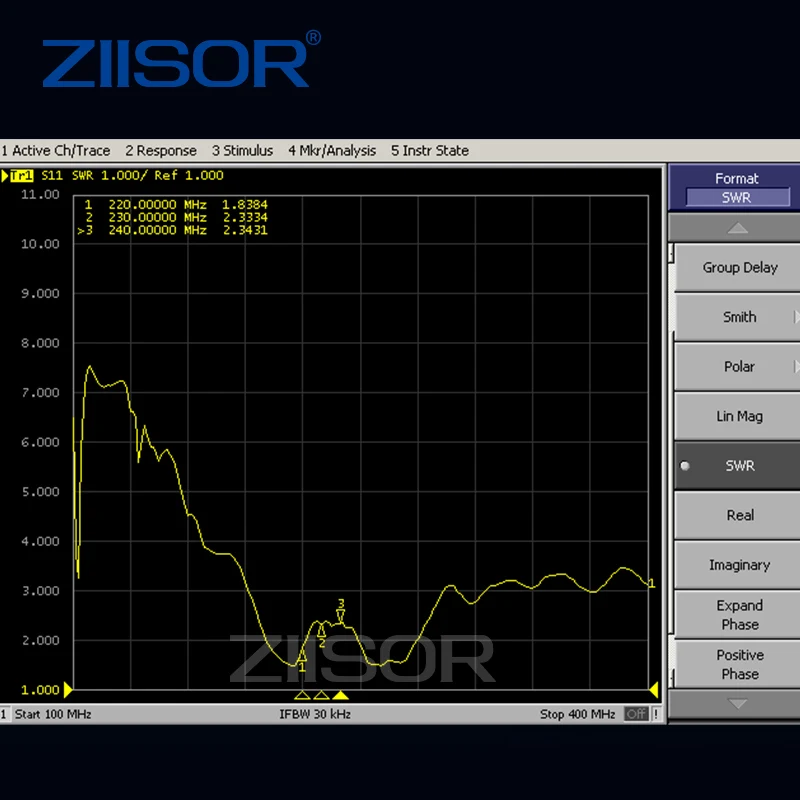The height and width of the screenshot is (800, 800).
Task: Click the 10.00 y-axis value
Action: pos(40,244)
